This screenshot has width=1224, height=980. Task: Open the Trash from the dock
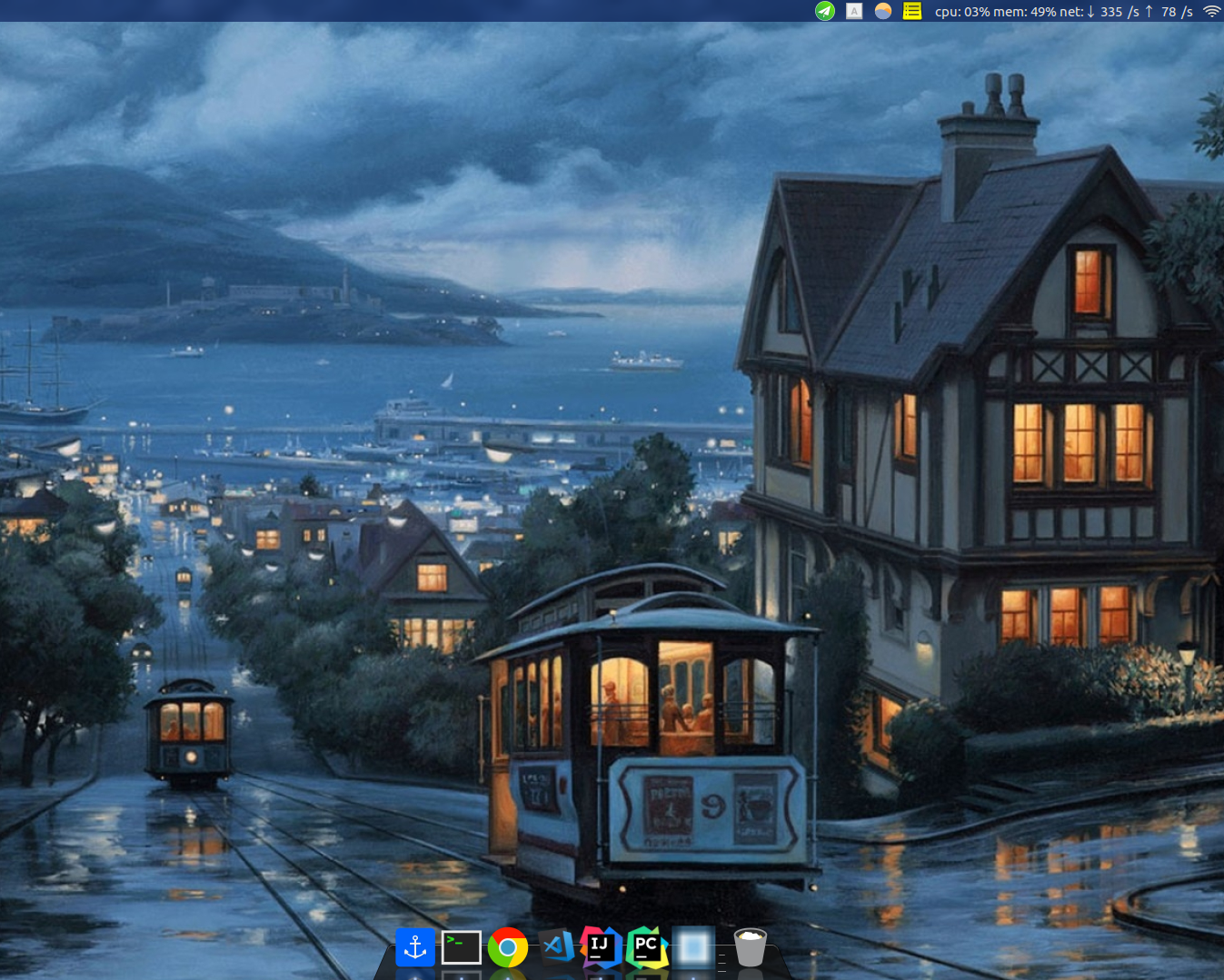(x=751, y=947)
